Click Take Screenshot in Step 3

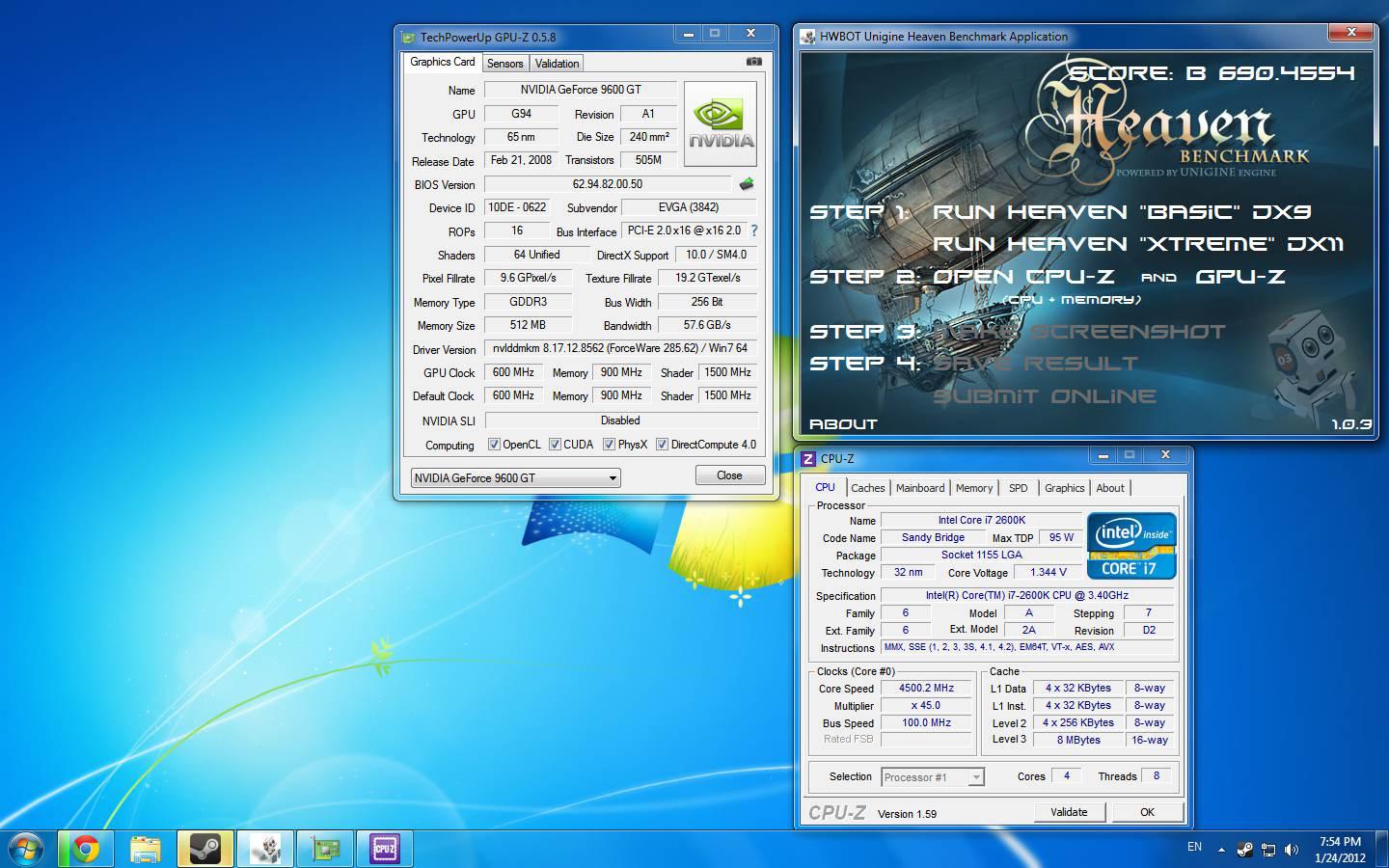(x=1078, y=332)
